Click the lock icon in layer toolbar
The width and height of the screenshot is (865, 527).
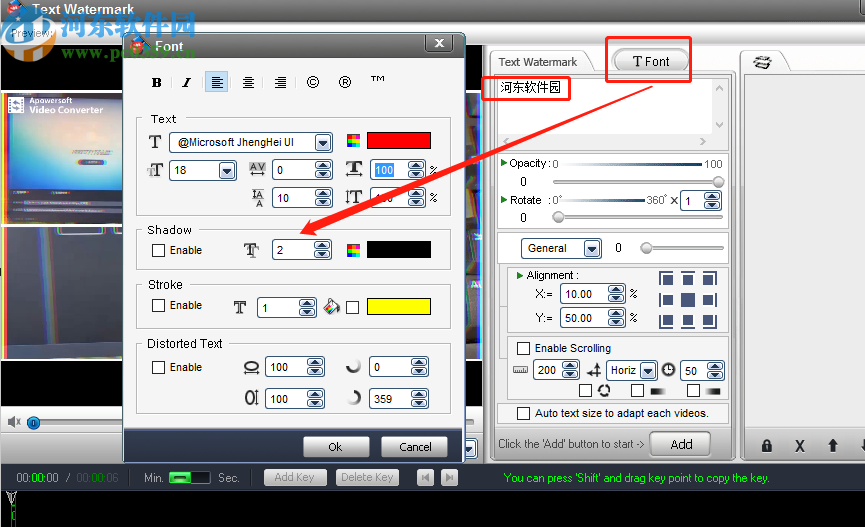tap(767, 446)
